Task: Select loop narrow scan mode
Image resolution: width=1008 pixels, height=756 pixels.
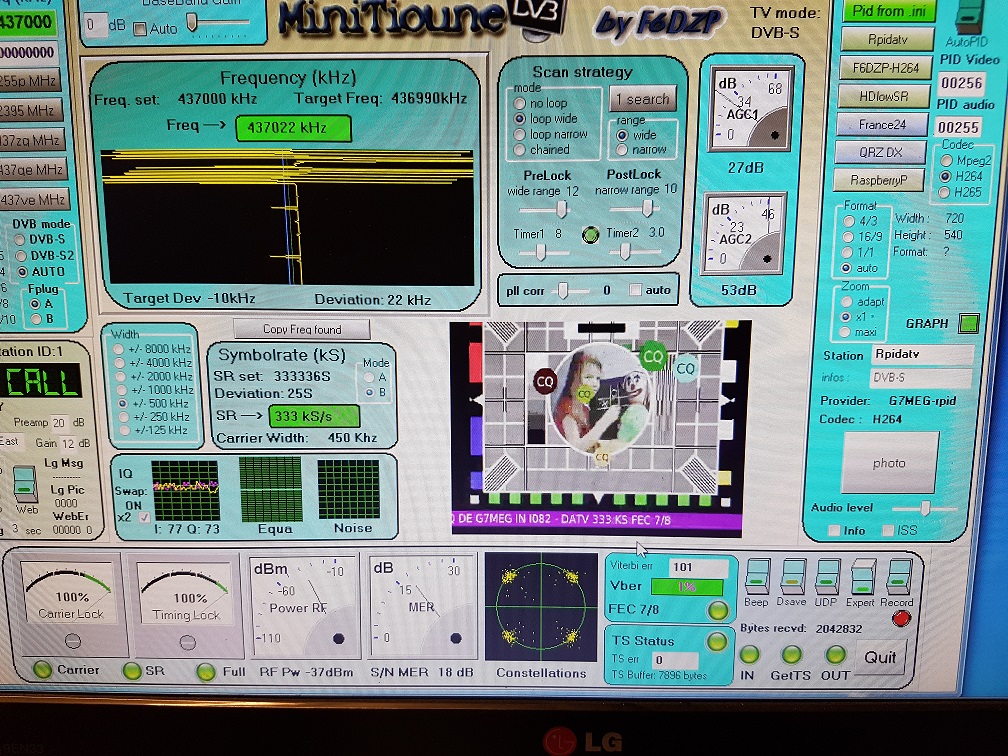Action: [x=519, y=134]
